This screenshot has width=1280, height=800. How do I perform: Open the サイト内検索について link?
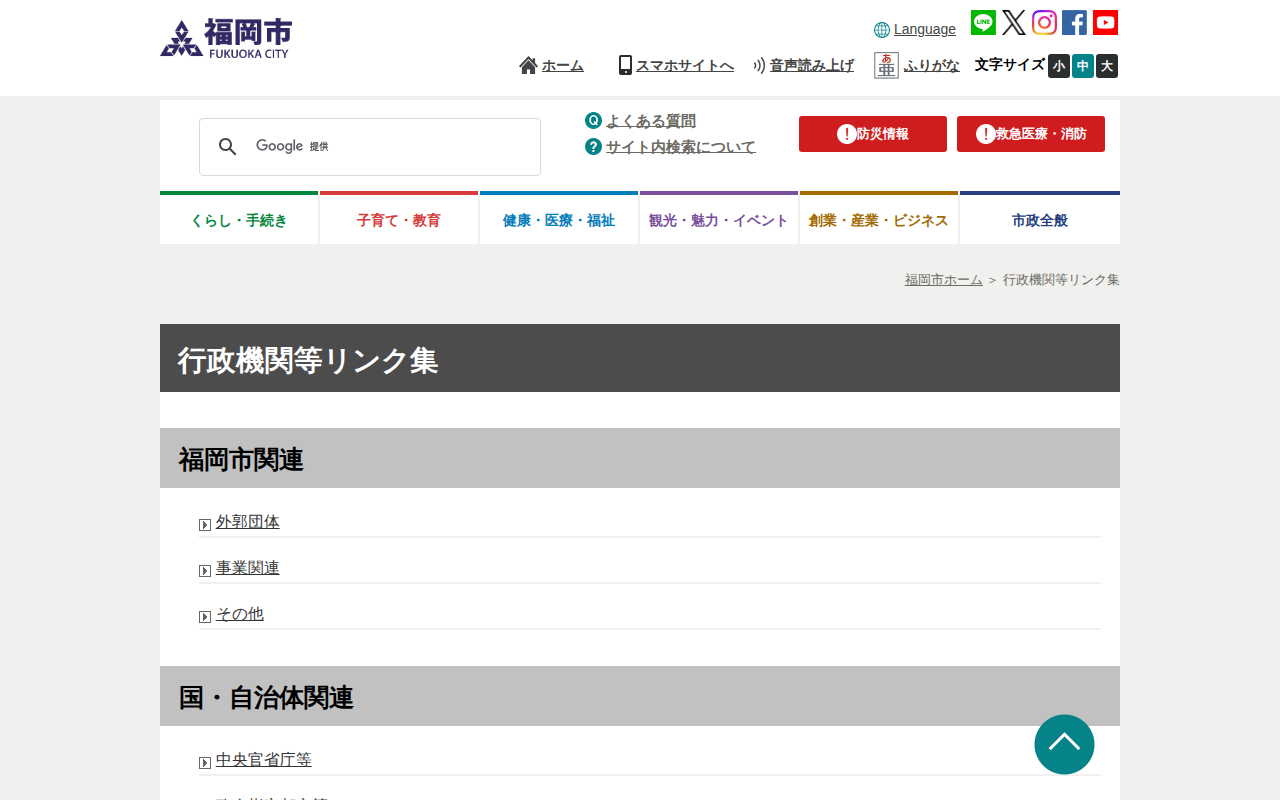681,147
